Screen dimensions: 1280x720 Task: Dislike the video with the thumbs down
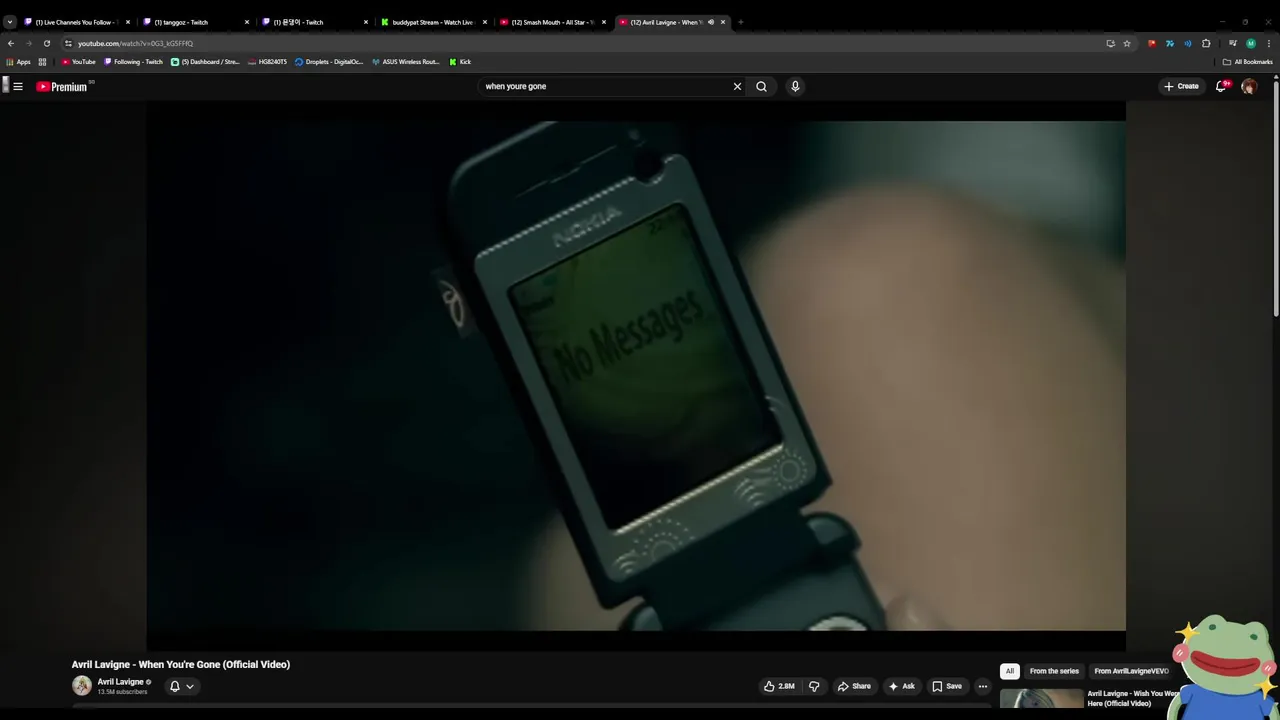pos(814,686)
